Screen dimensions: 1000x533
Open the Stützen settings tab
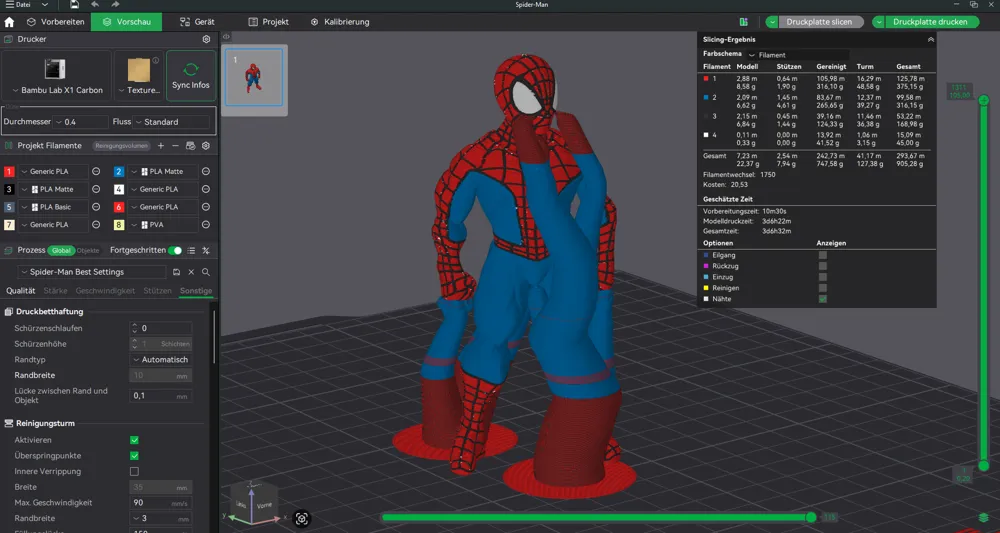pyautogui.click(x=158, y=291)
